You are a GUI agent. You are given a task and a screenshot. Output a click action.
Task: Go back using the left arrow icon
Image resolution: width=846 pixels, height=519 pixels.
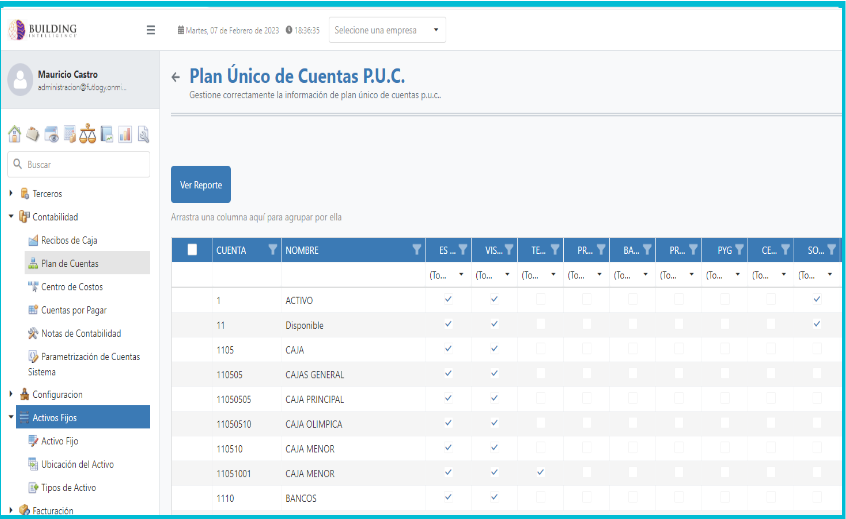click(176, 77)
